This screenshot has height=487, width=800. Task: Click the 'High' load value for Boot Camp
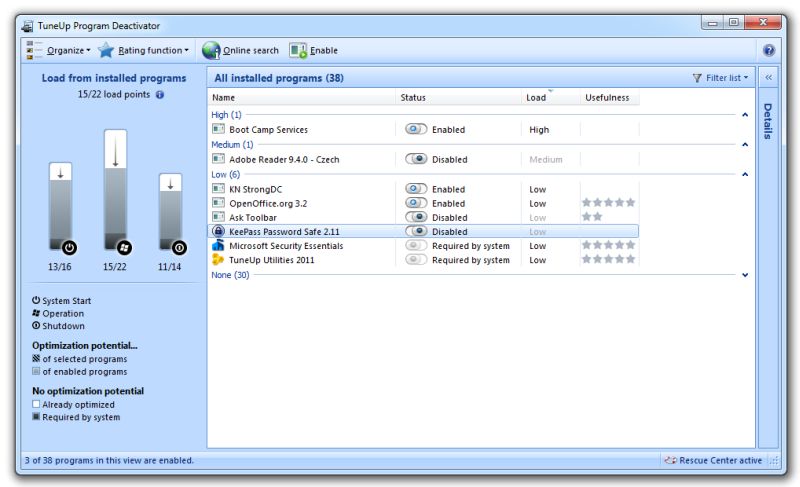pos(539,130)
